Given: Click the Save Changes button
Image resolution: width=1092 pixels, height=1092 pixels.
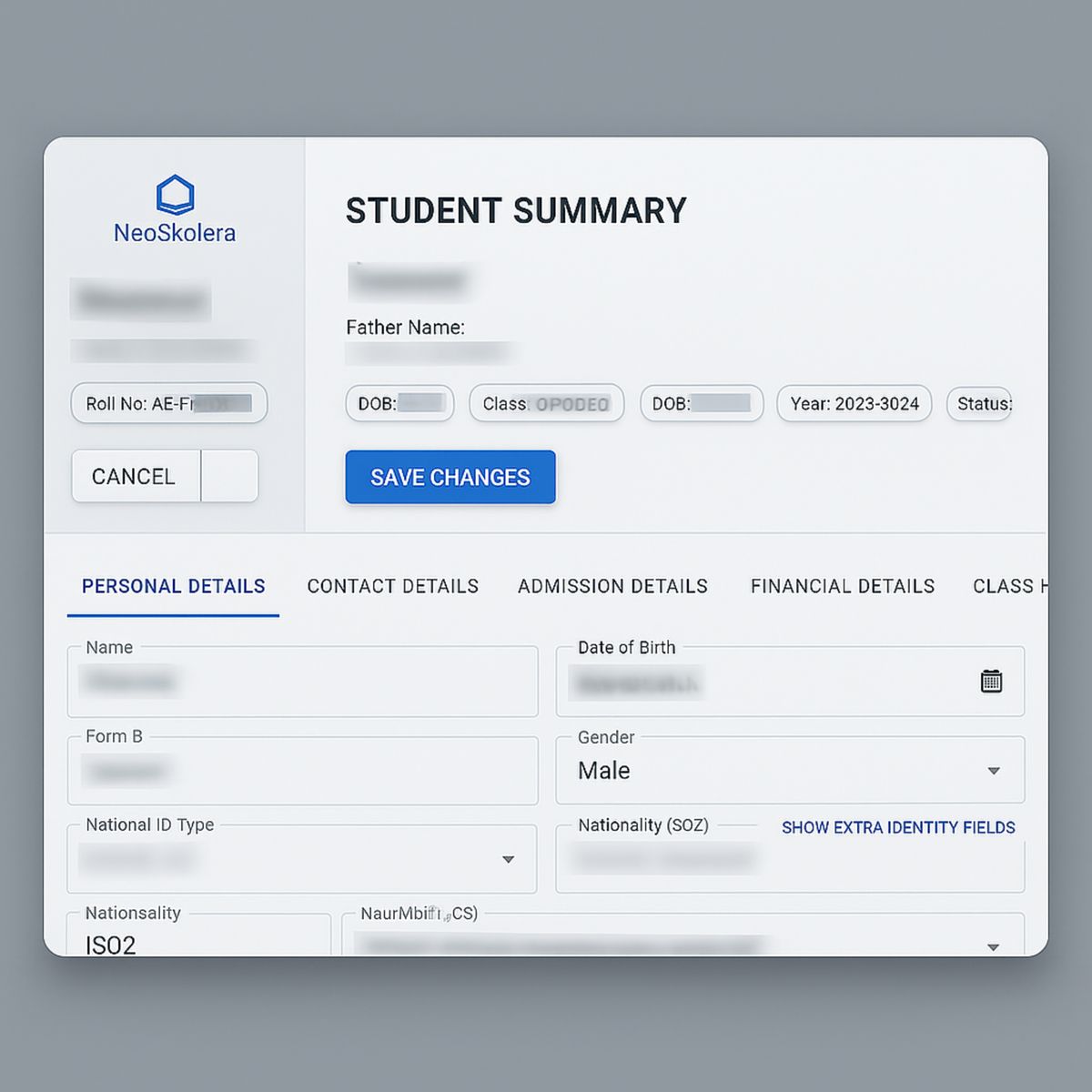Looking at the screenshot, I should pyautogui.click(x=450, y=477).
